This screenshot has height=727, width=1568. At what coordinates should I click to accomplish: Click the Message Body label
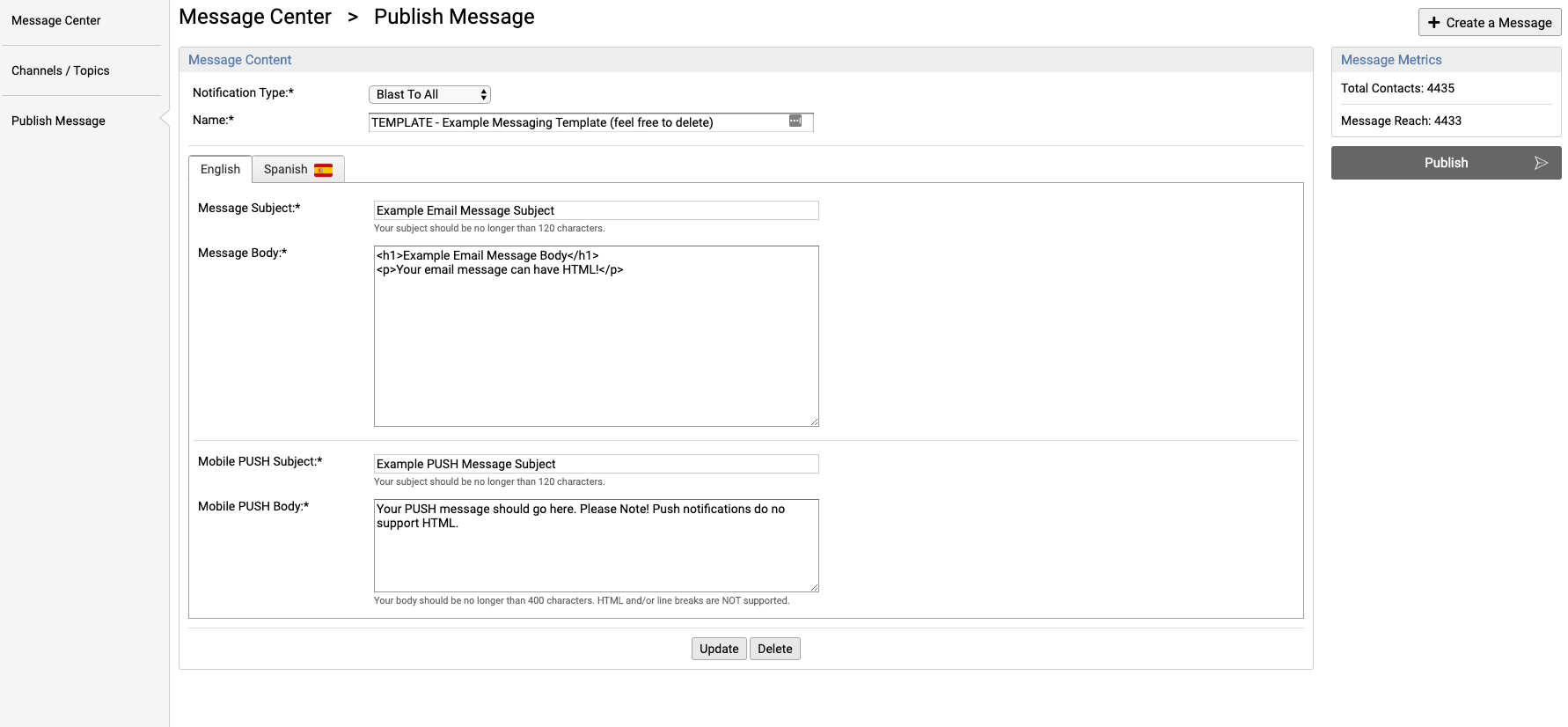[x=242, y=253]
